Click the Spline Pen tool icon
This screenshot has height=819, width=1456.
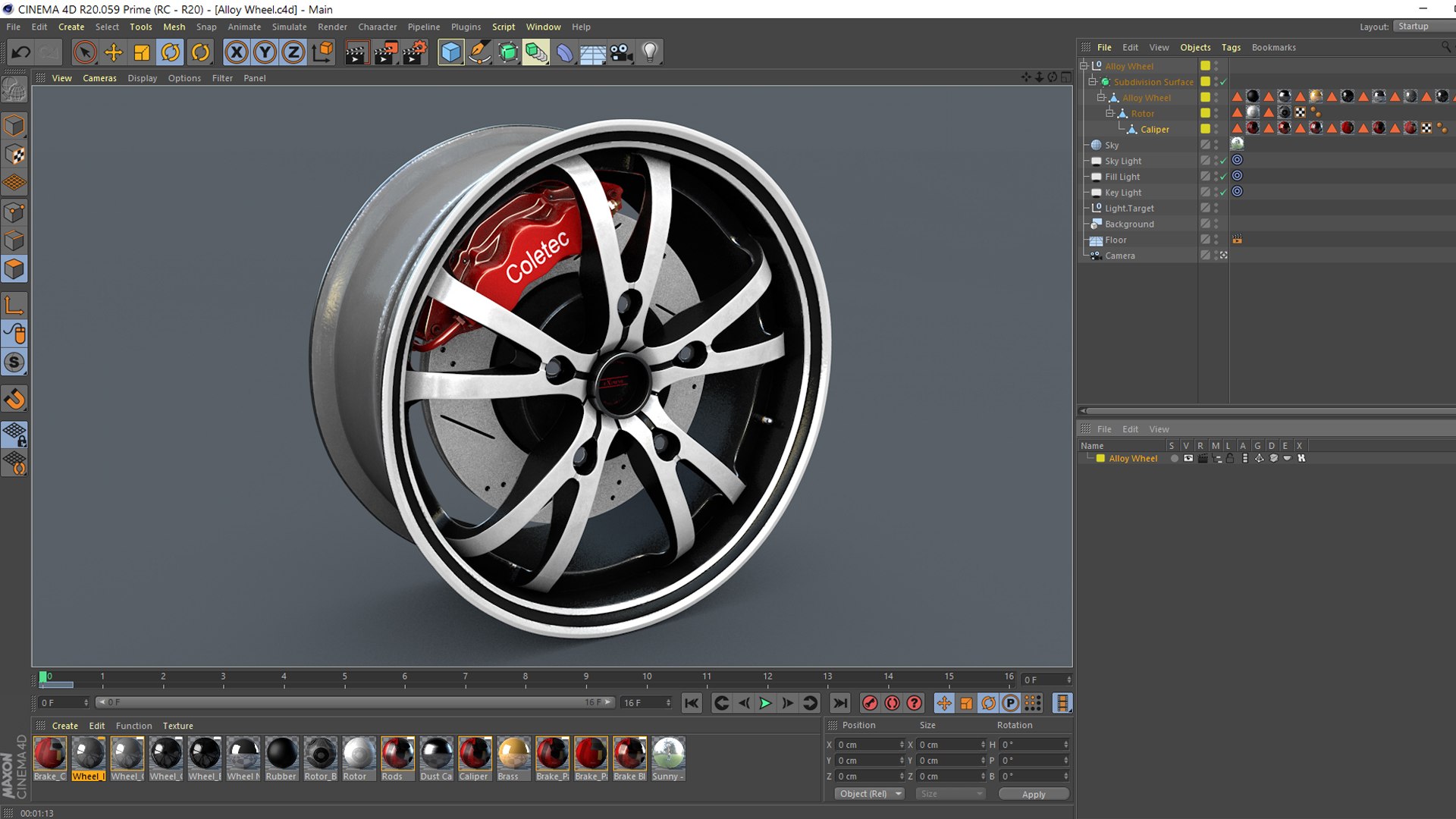479,52
